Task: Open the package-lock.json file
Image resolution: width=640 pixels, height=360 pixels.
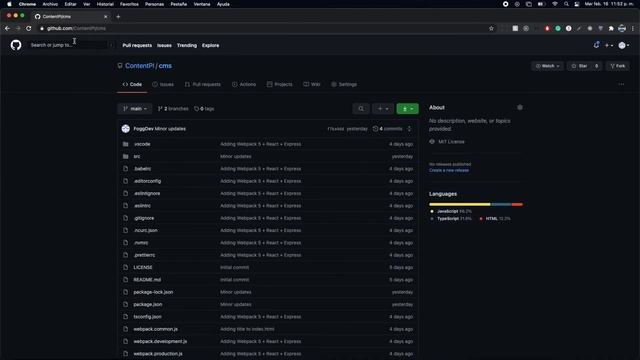Action: (153, 292)
